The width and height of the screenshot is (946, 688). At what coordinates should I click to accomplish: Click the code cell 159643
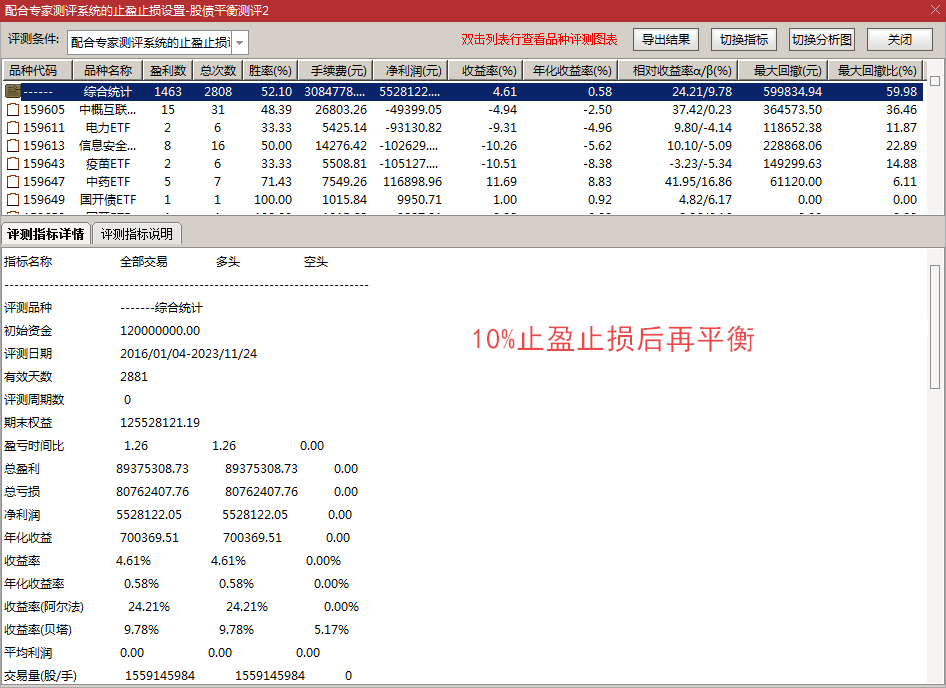coord(44,164)
